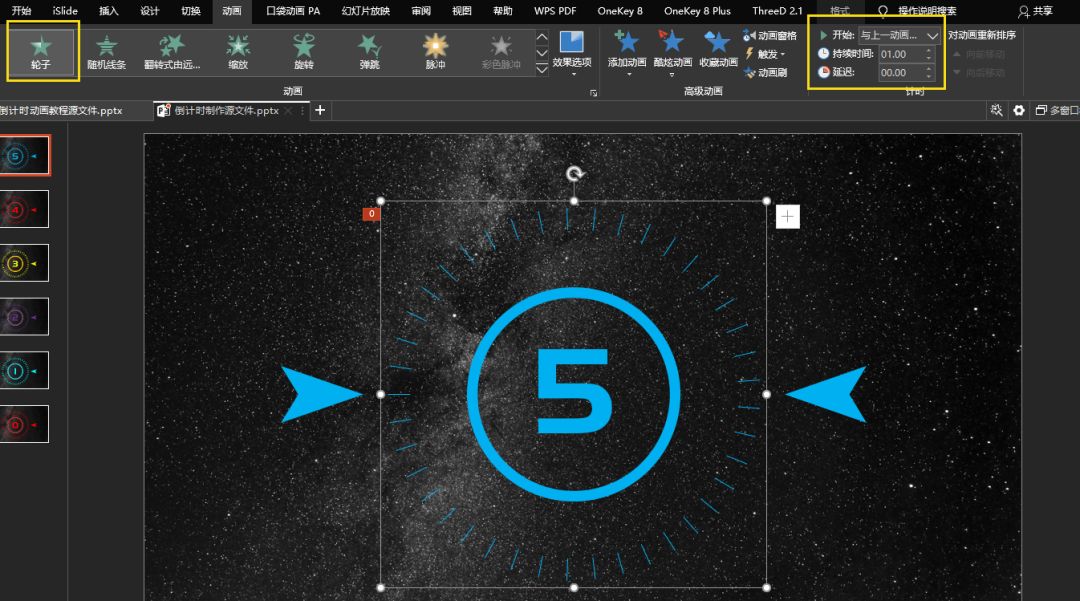
Task: Apply the 脉冲 pulse animation effect
Action: click(x=435, y=52)
